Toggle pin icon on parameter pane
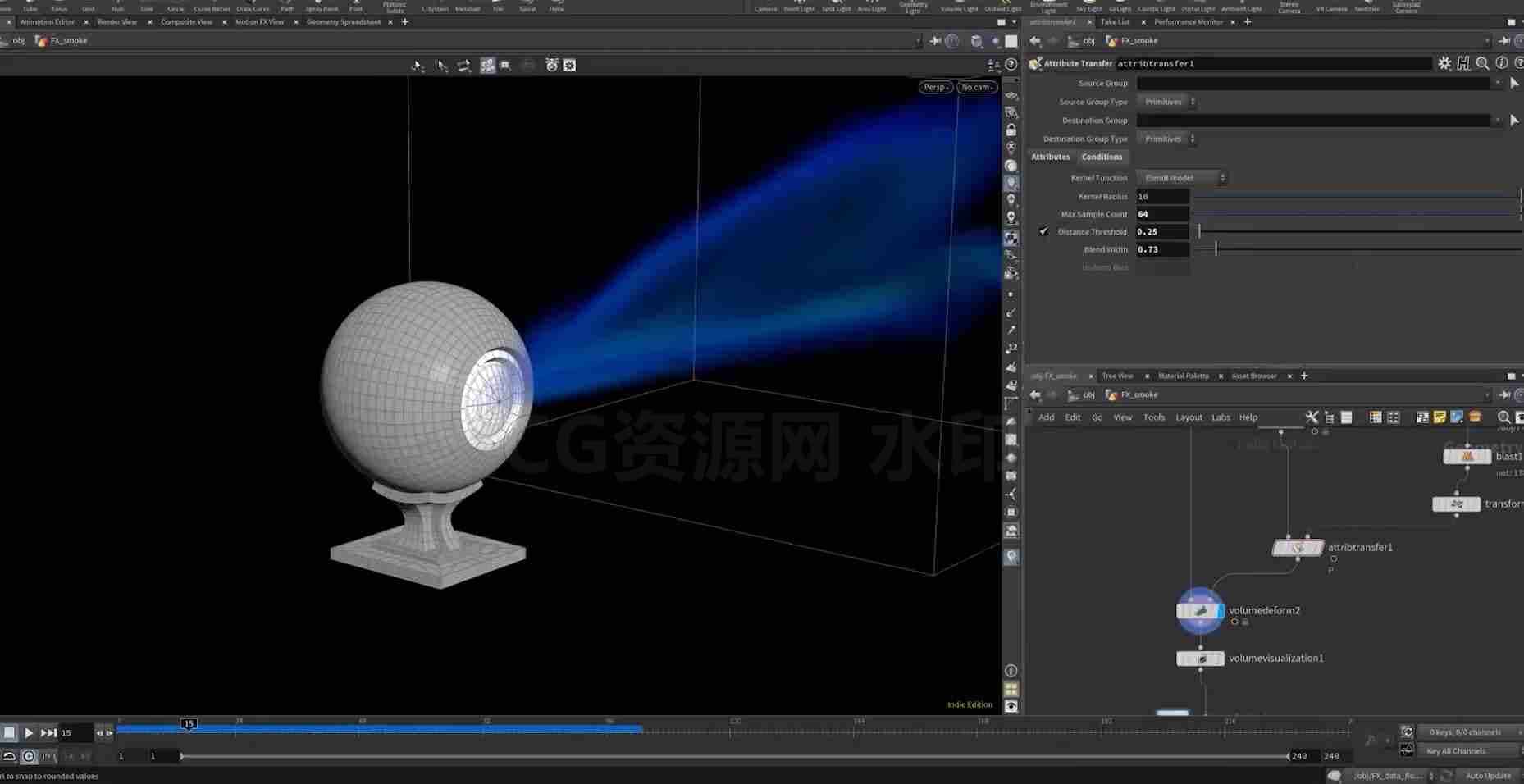 [x=1504, y=40]
